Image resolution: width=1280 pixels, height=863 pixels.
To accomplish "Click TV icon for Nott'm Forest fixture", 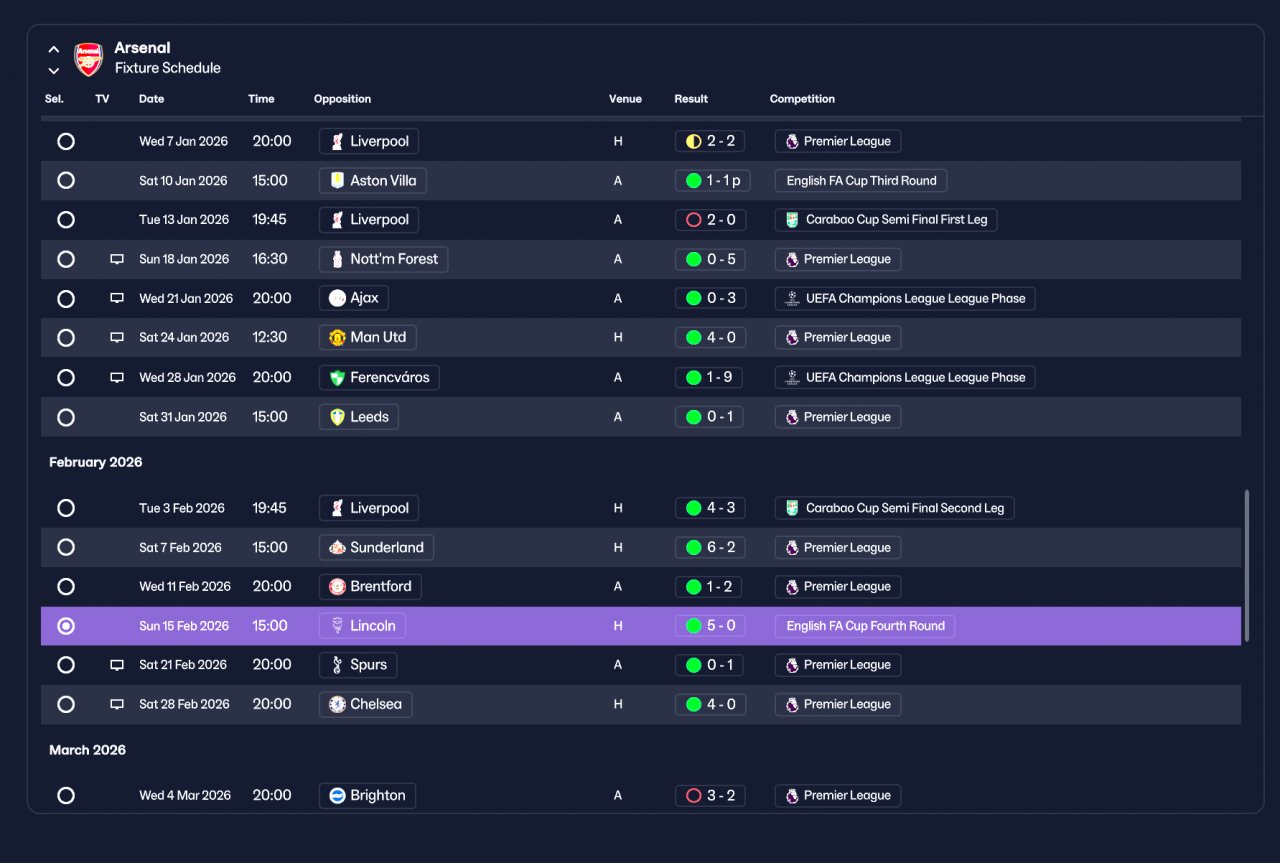I will pos(117,259).
